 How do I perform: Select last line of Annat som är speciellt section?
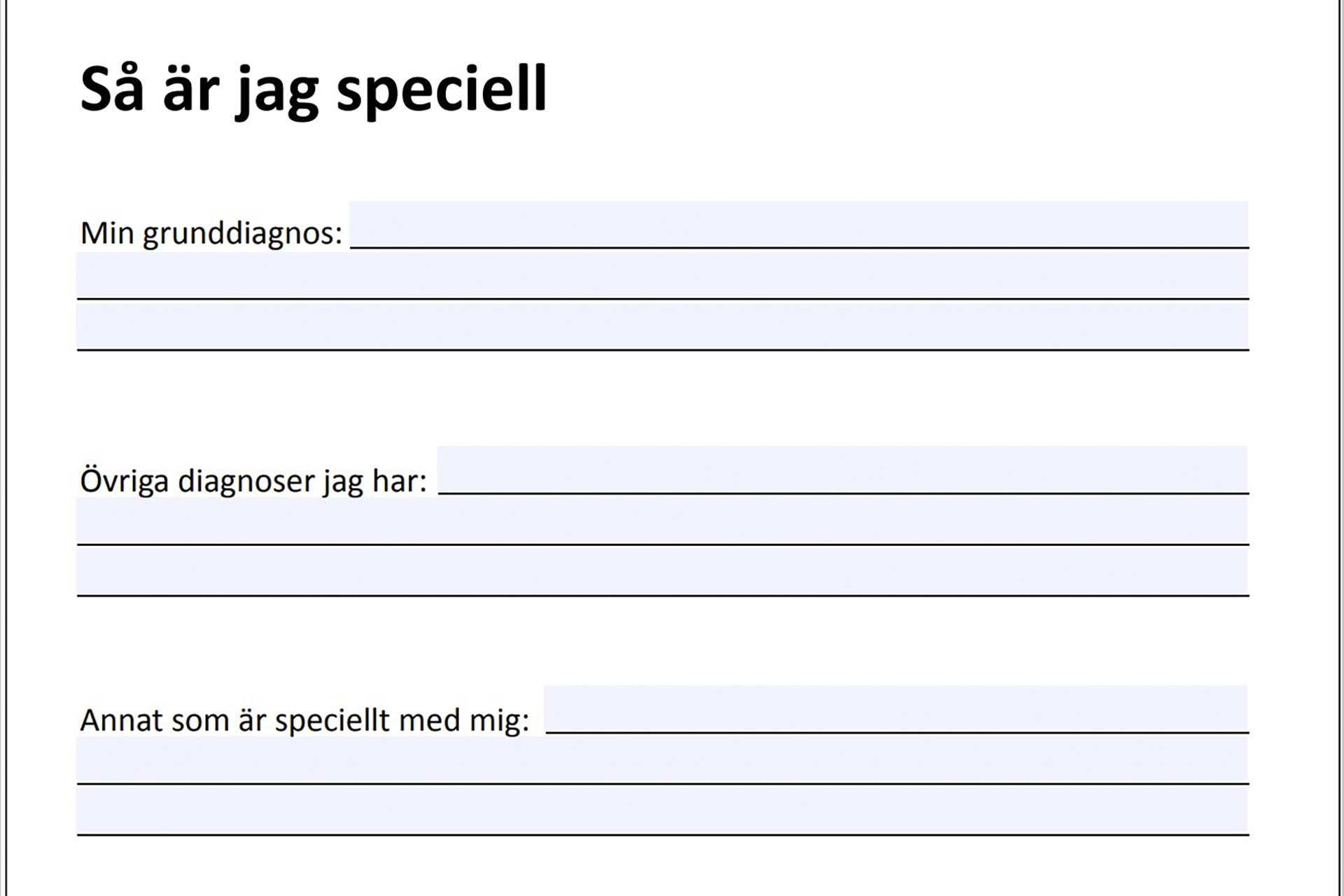click(x=662, y=811)
